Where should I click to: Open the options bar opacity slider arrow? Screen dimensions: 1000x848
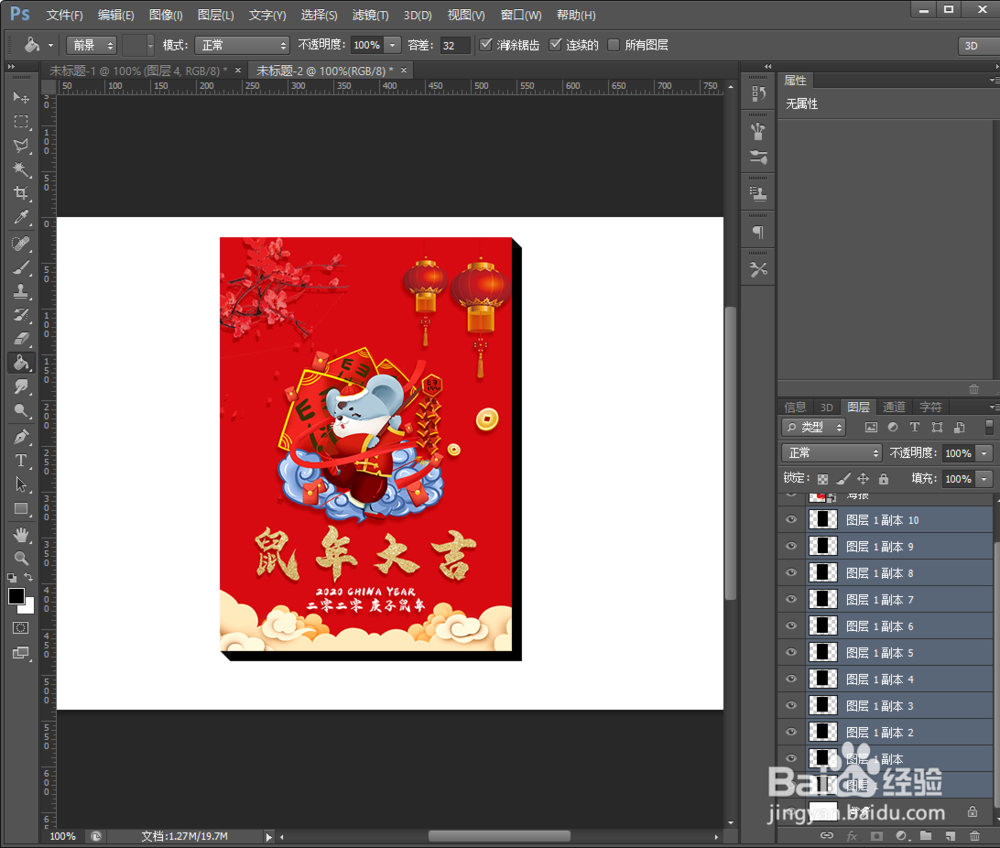coord(393,45)
